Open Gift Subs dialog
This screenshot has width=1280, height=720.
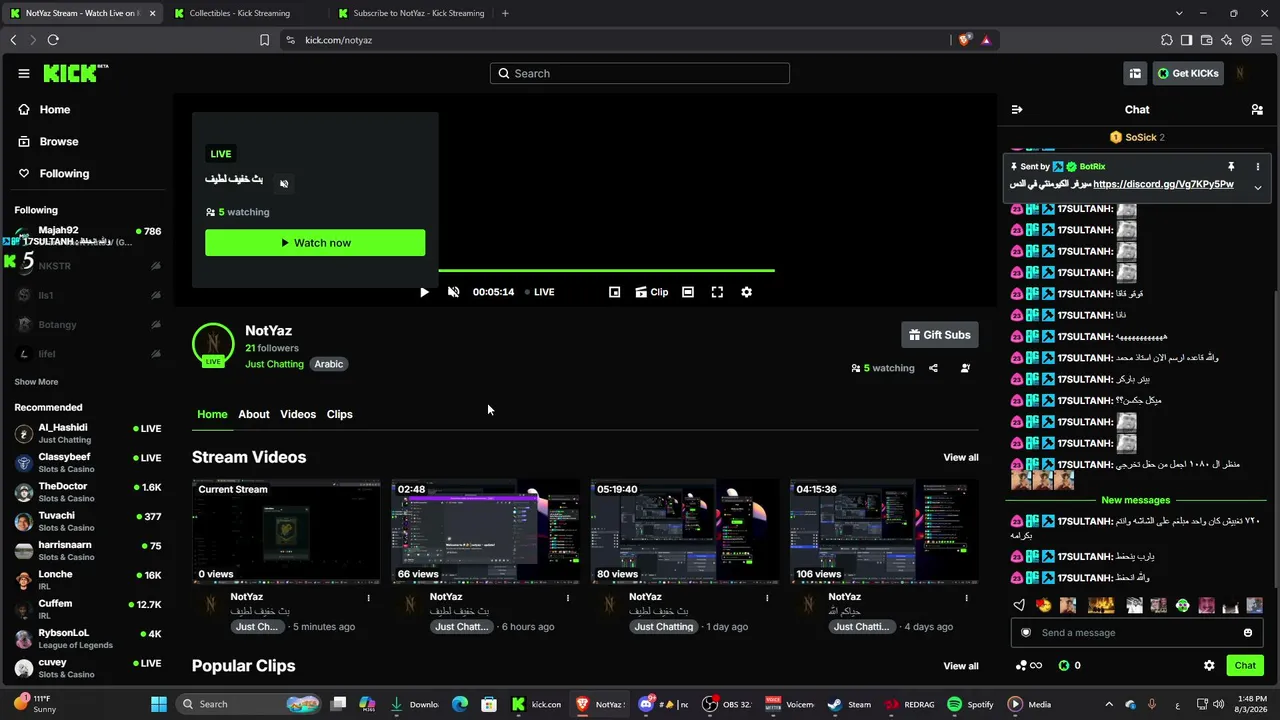point(940,335)
